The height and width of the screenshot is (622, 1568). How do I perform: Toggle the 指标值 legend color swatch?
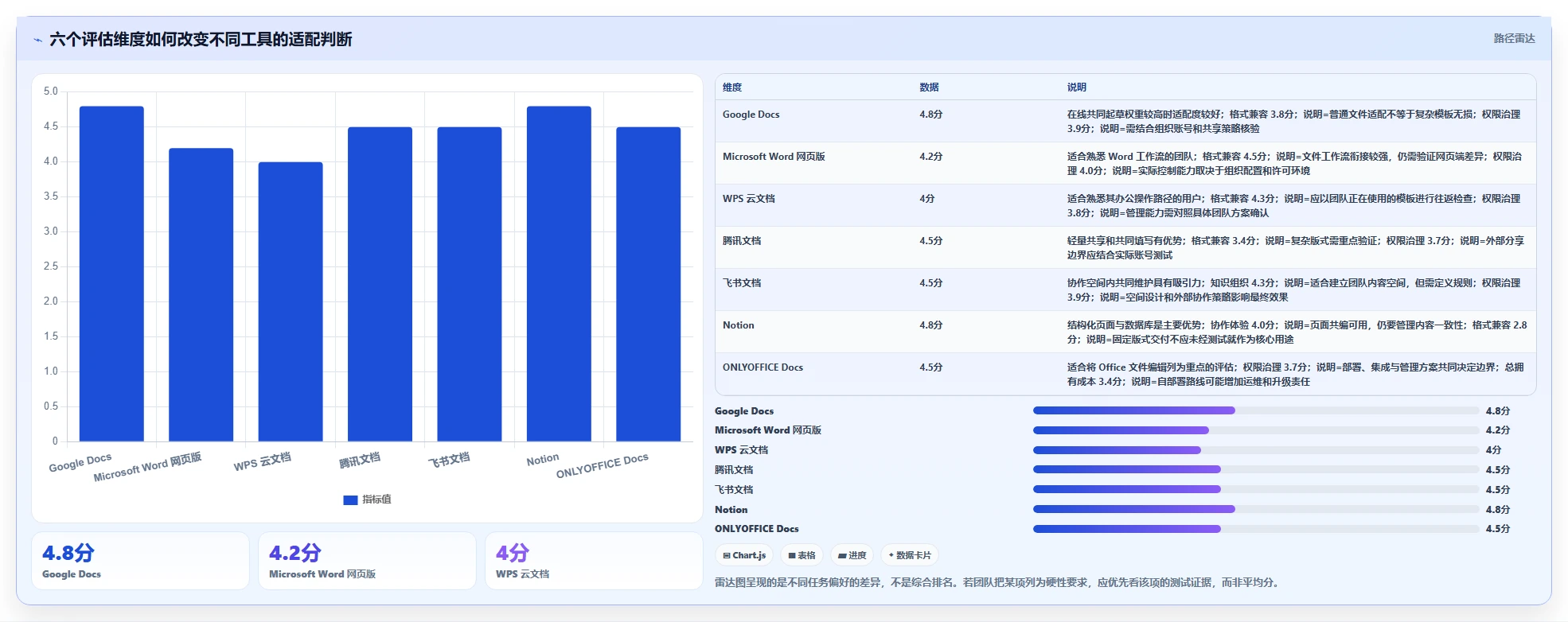[x=350, y=500]
